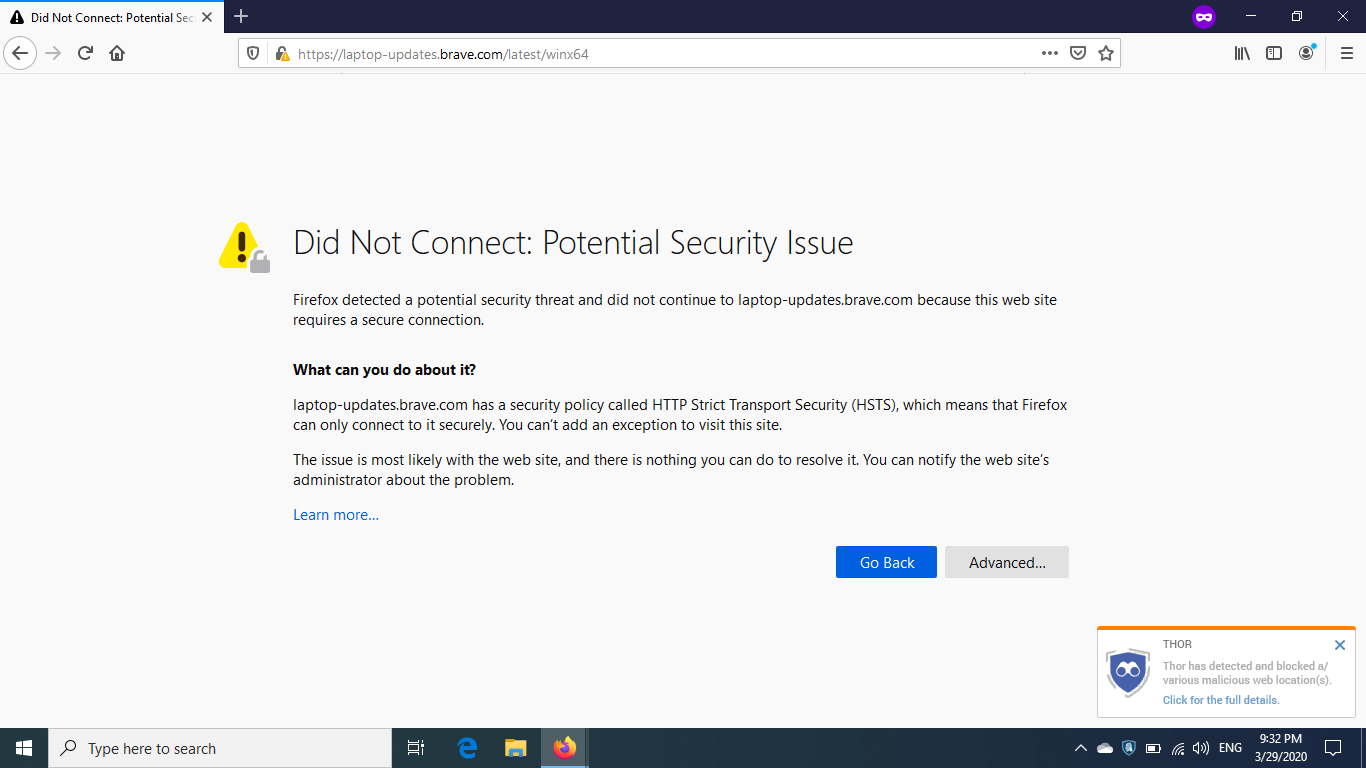Open the page actions three-dot menu
The width and height of the screenshot is (1366, 768).
[x=1049, y=54]
